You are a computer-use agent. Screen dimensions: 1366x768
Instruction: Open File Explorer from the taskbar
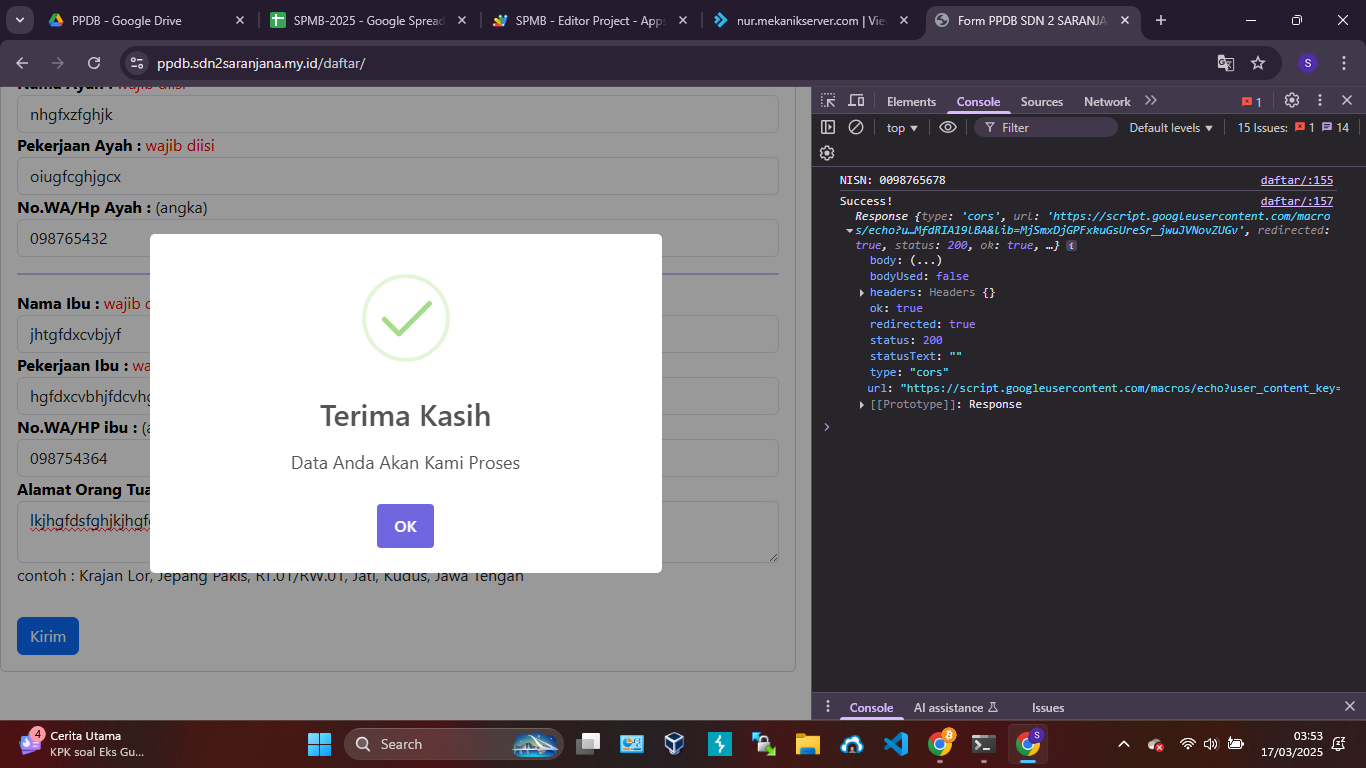807,744
